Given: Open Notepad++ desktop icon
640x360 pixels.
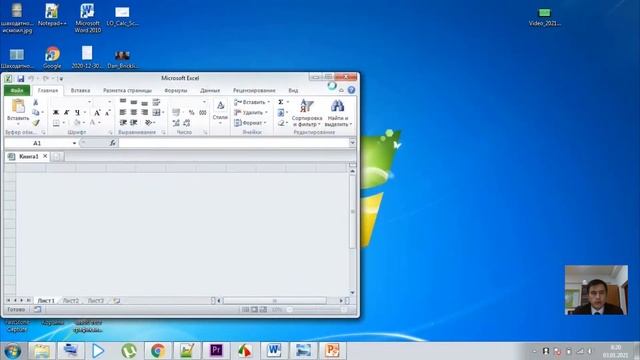Looking at the screenshot, I should [52, 15].
